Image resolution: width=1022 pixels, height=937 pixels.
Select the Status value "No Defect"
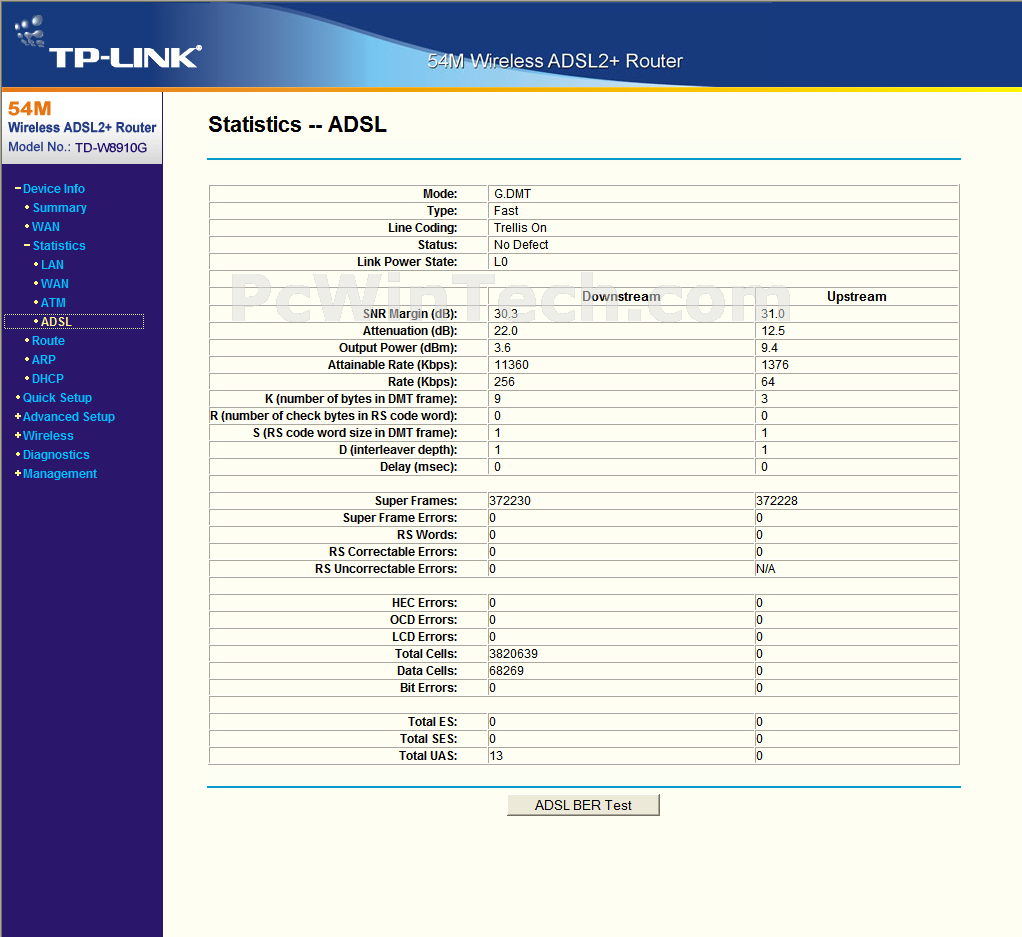pyautogui.click(x=521, y=244)
